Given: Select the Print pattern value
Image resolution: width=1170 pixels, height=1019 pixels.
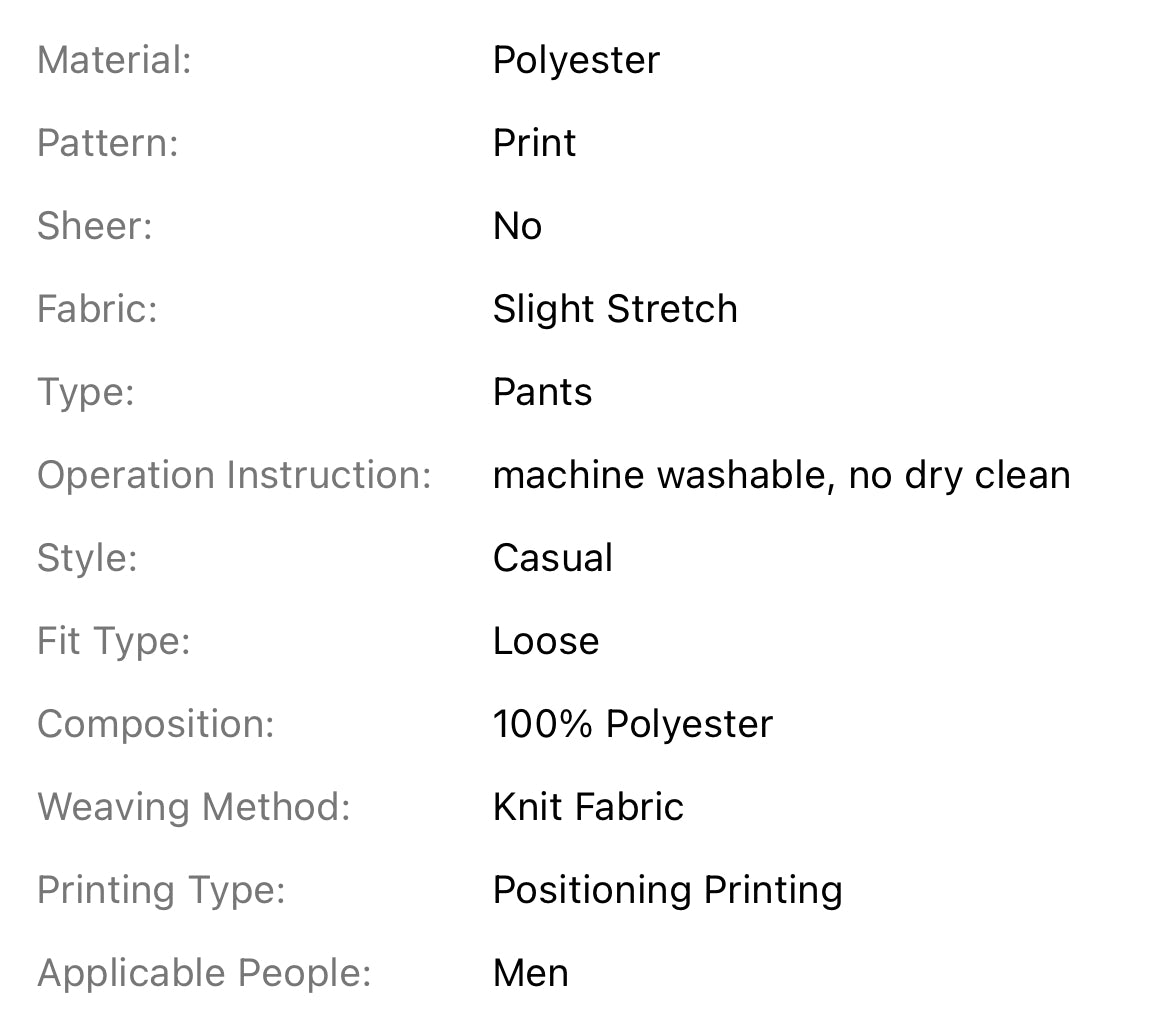Looking at the screenshot, I should click(534, 143).
